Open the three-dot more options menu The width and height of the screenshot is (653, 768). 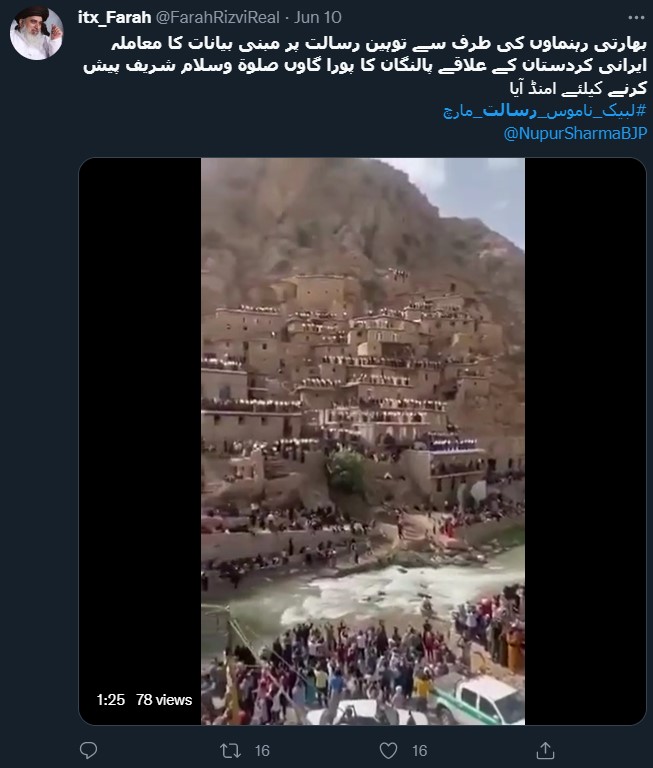pos(636,18)
